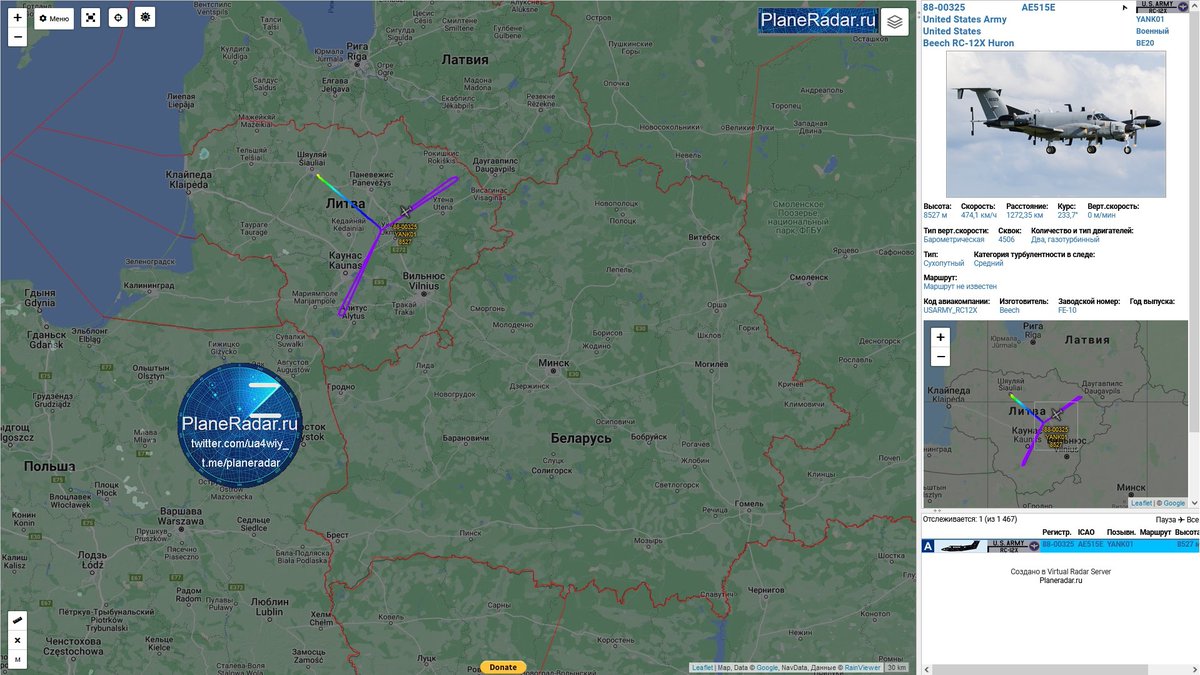1200x675 pixels.
Task: Open the RC-12X aircraft photo
Action: pyautogui.click(x=1056, y=124)
